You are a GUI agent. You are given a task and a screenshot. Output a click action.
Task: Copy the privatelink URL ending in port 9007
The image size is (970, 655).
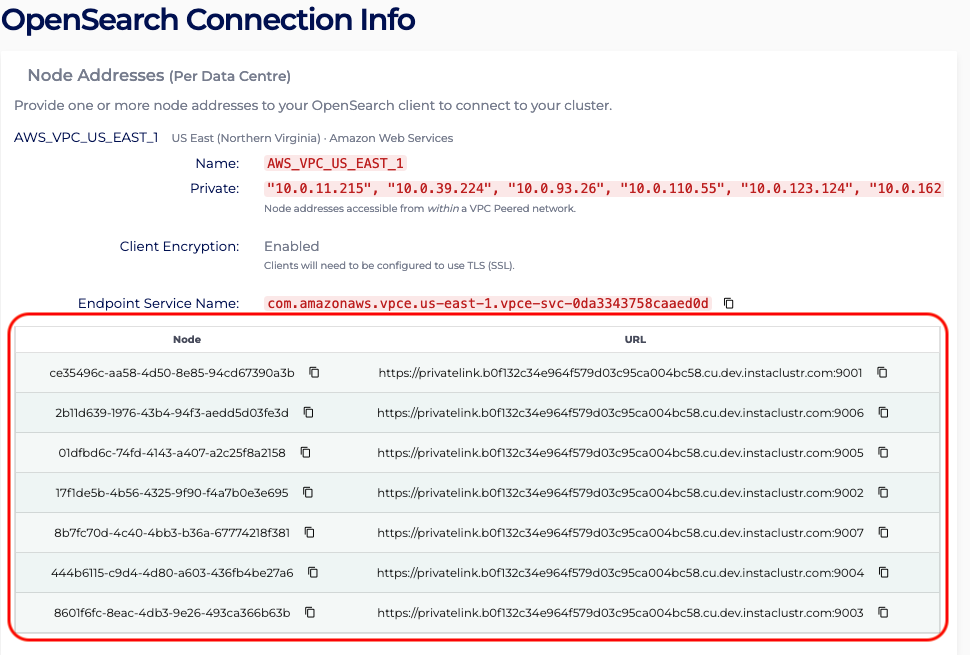coord(883,532)
